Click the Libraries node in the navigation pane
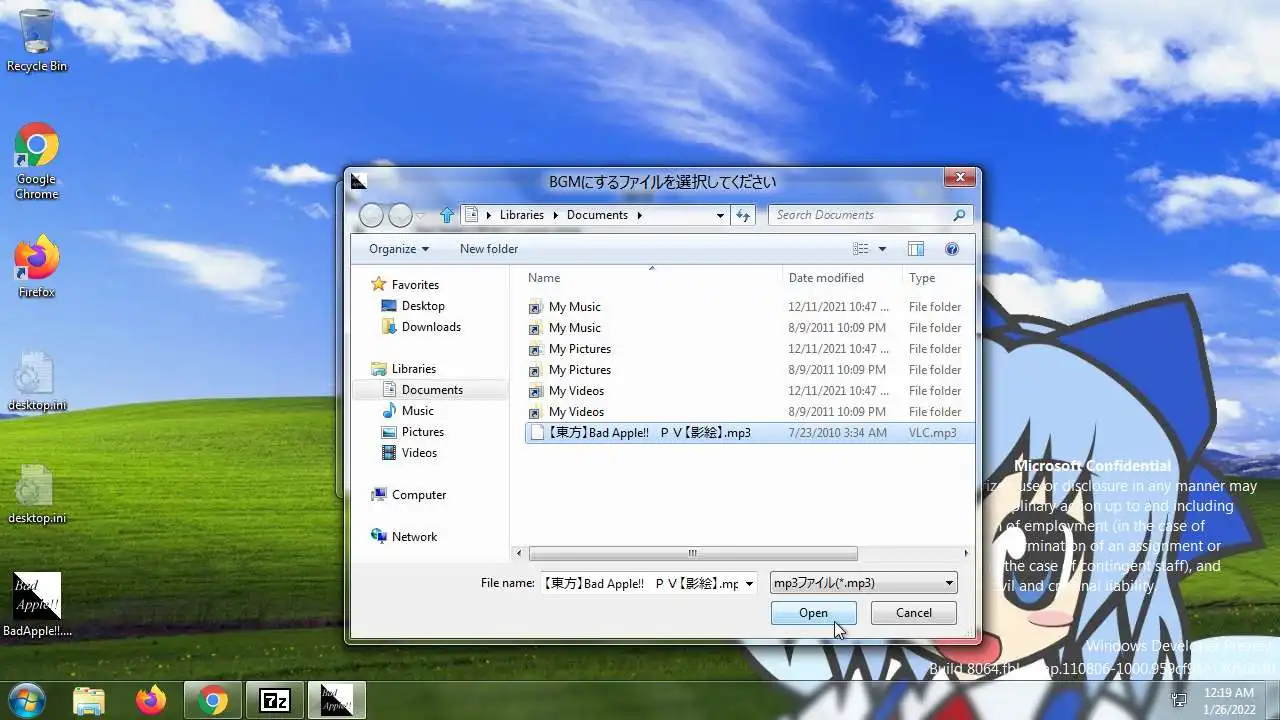1280x720 pixels. click(413, 369)
